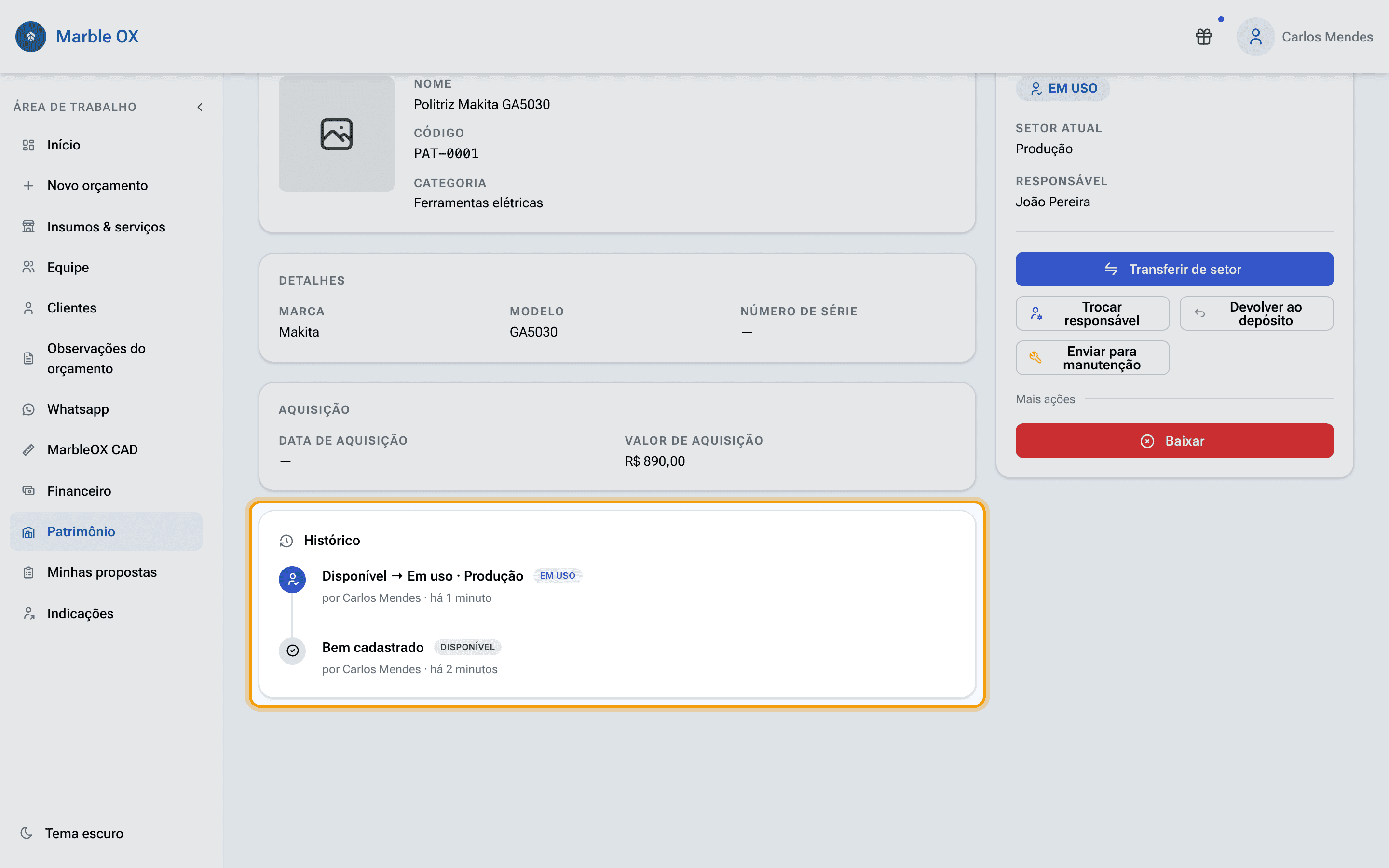Click Enviar para manutenção button
1389x868 pixels.
[x=1092, y=358]
